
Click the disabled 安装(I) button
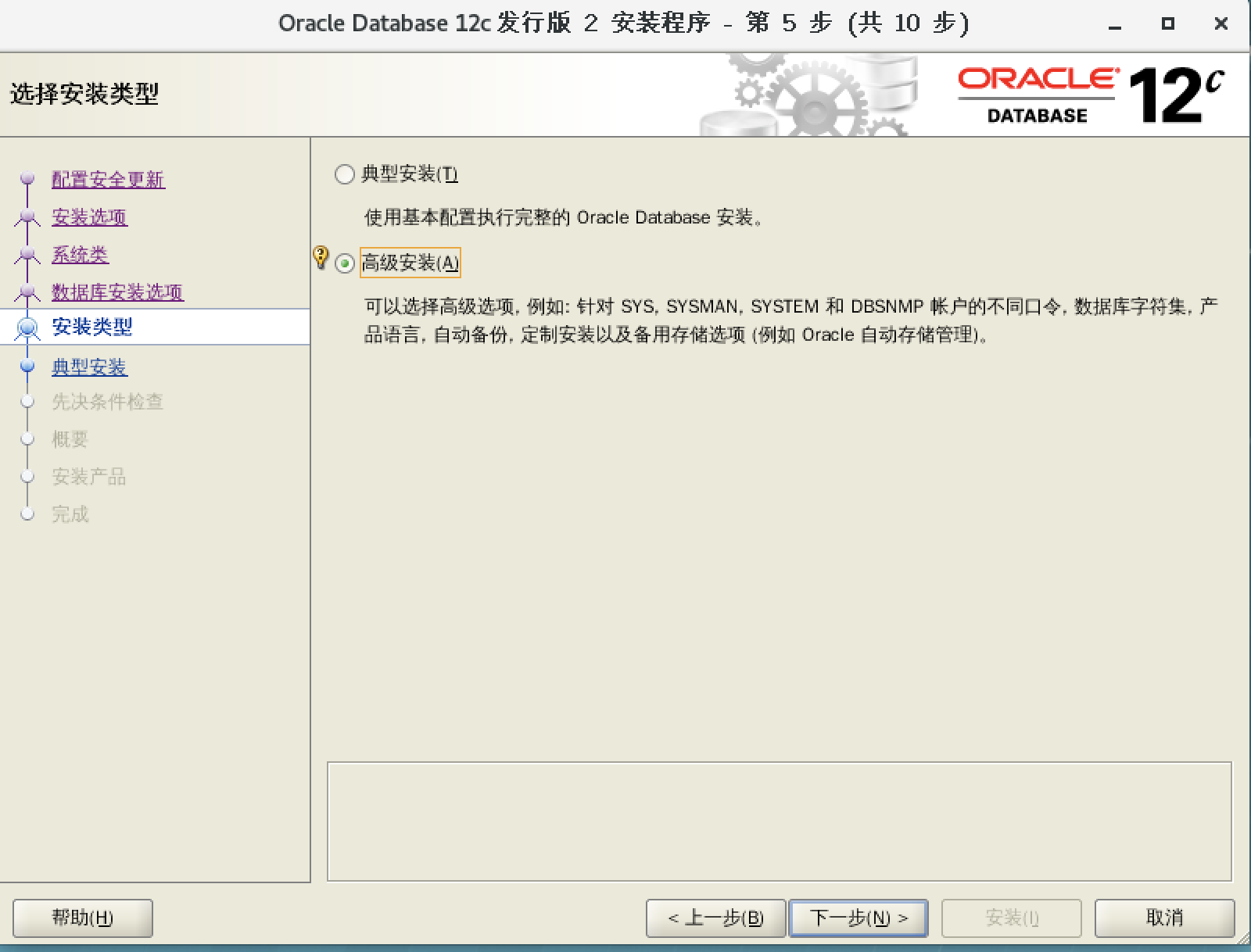tap(1012, 918)
